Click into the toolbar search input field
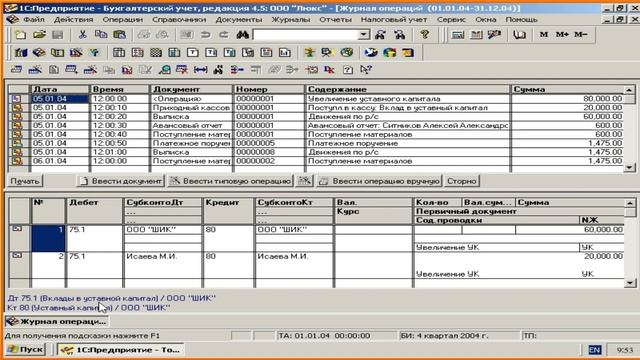The height and width of the screenshot is (360, 640). pyautogui.click(x=305, y=35)
